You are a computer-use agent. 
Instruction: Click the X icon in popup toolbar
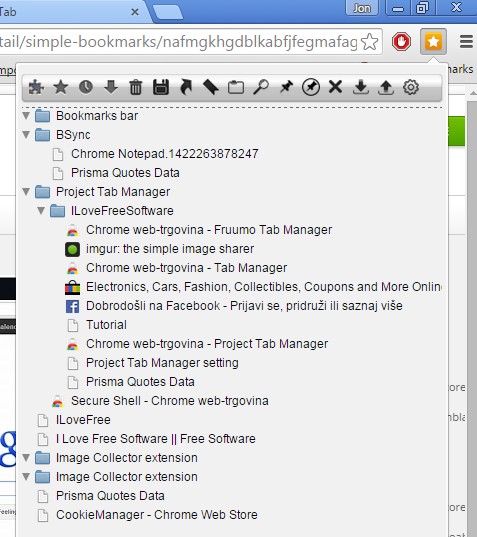pos(336,87)
